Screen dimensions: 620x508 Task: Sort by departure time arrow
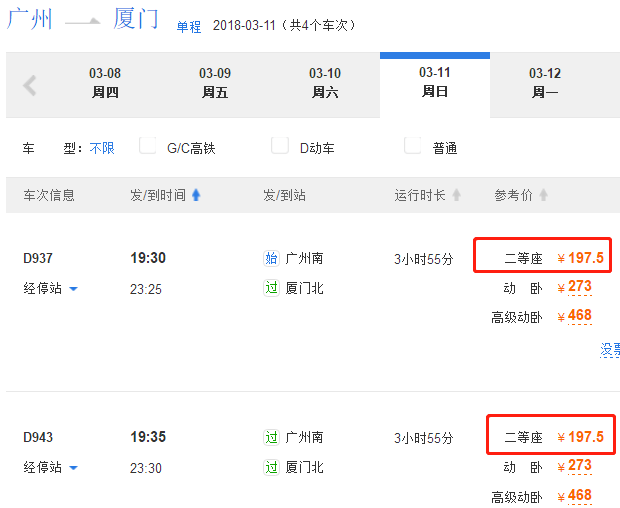pos(196,195)
